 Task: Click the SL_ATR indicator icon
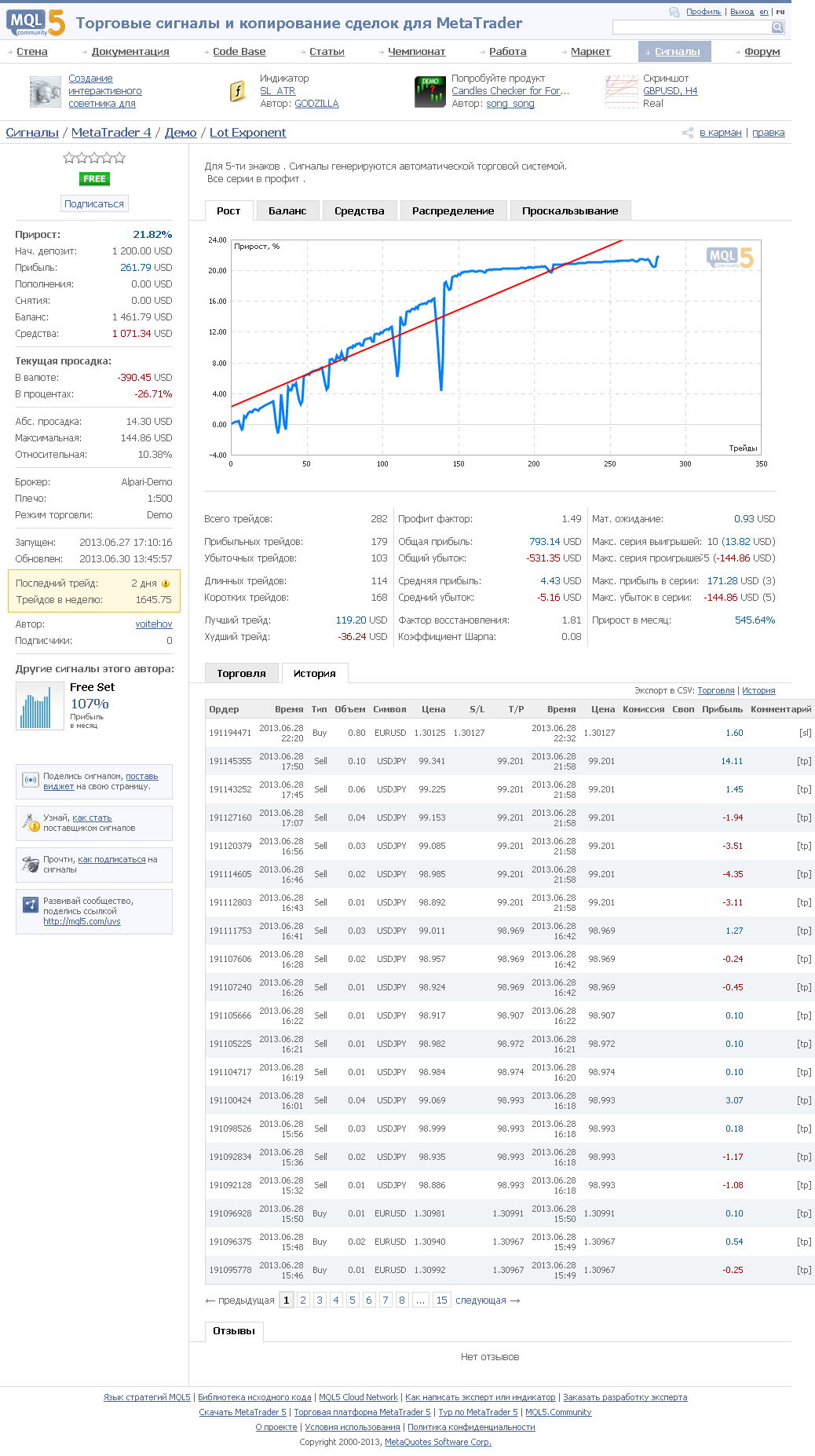(237, 91)
